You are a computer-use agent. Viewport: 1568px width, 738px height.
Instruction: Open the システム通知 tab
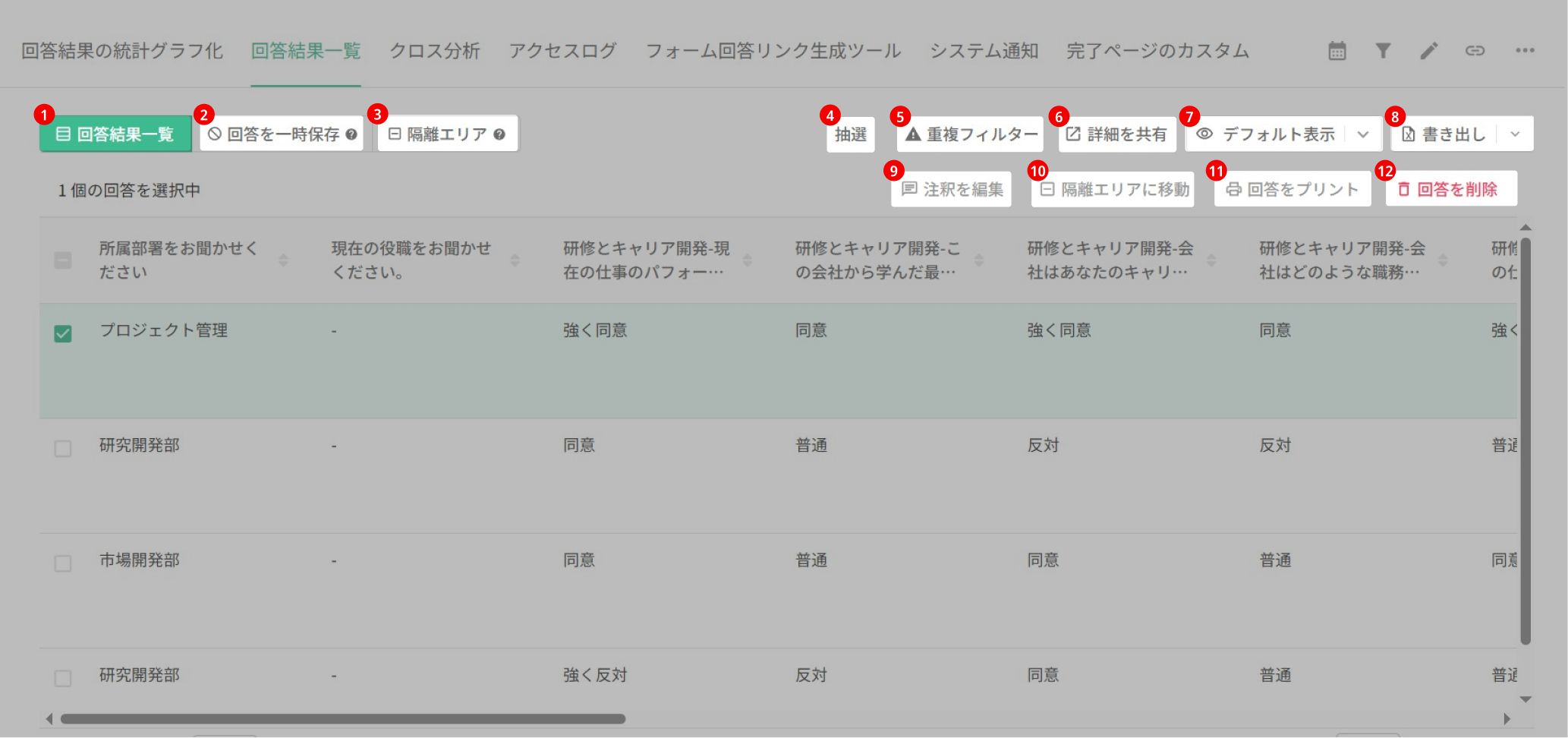point(984,51)
